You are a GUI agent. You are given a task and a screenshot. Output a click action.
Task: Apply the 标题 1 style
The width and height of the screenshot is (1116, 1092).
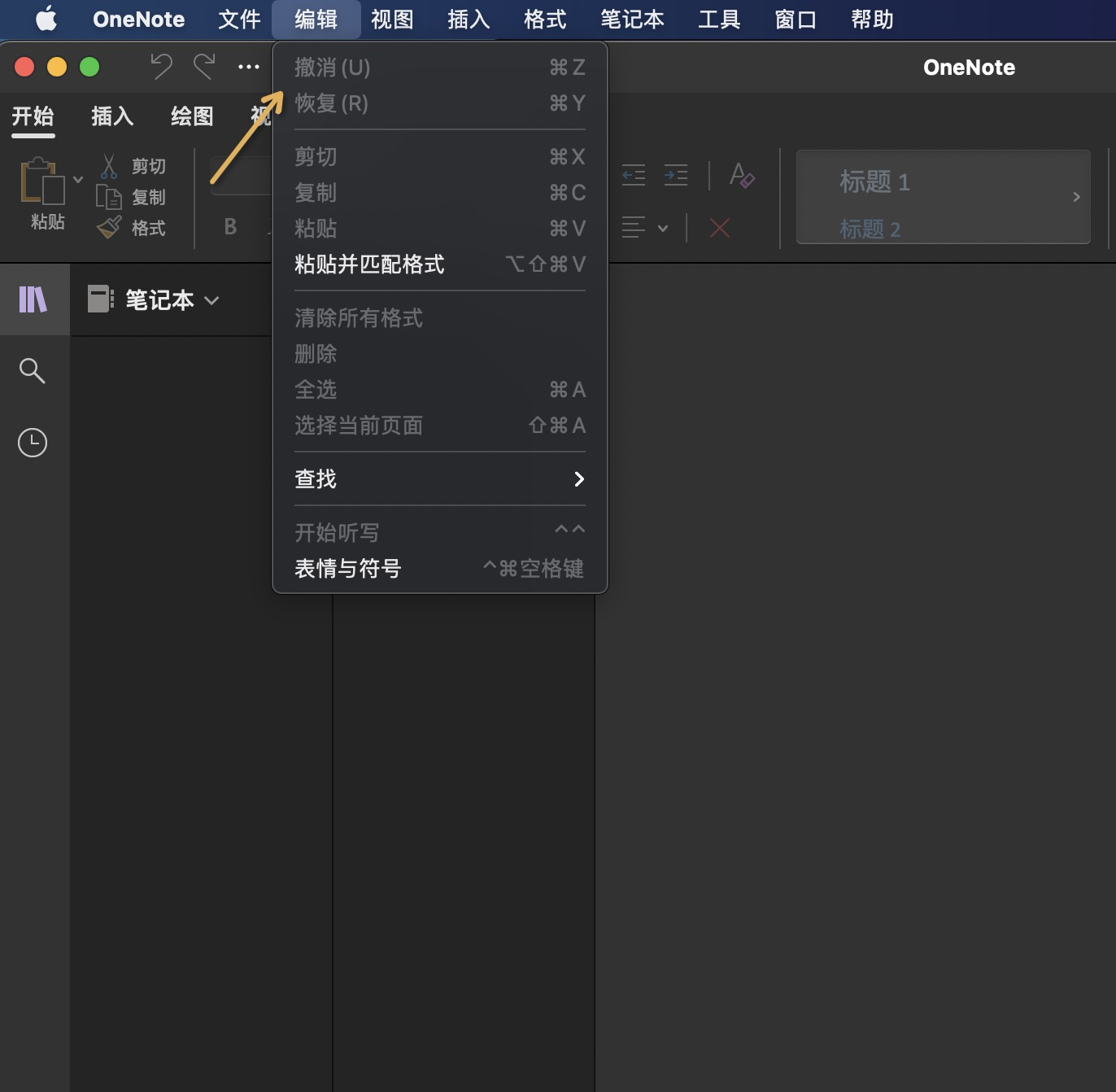click(x=875, y=181)
